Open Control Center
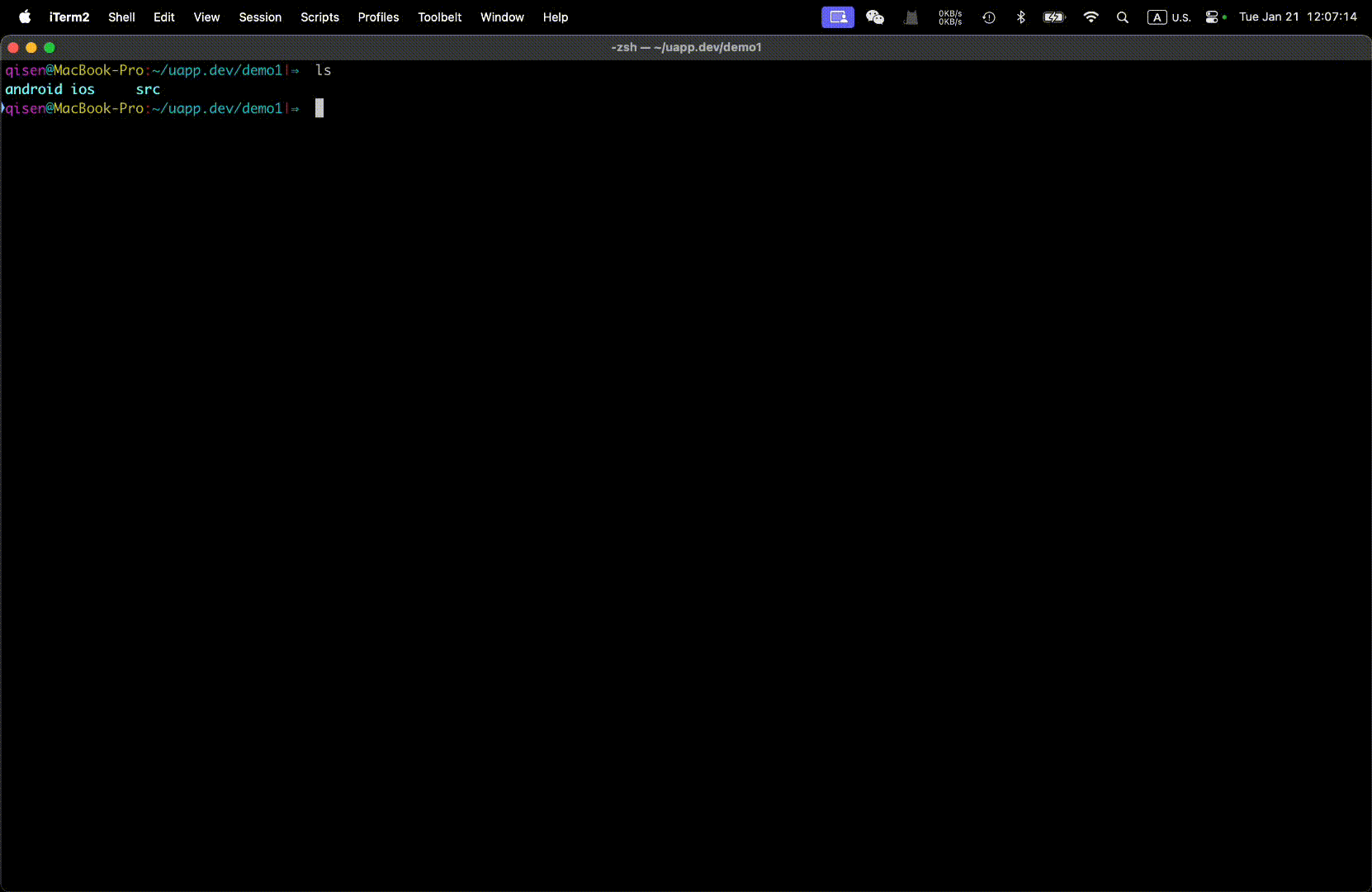 tap(1212, 17)
